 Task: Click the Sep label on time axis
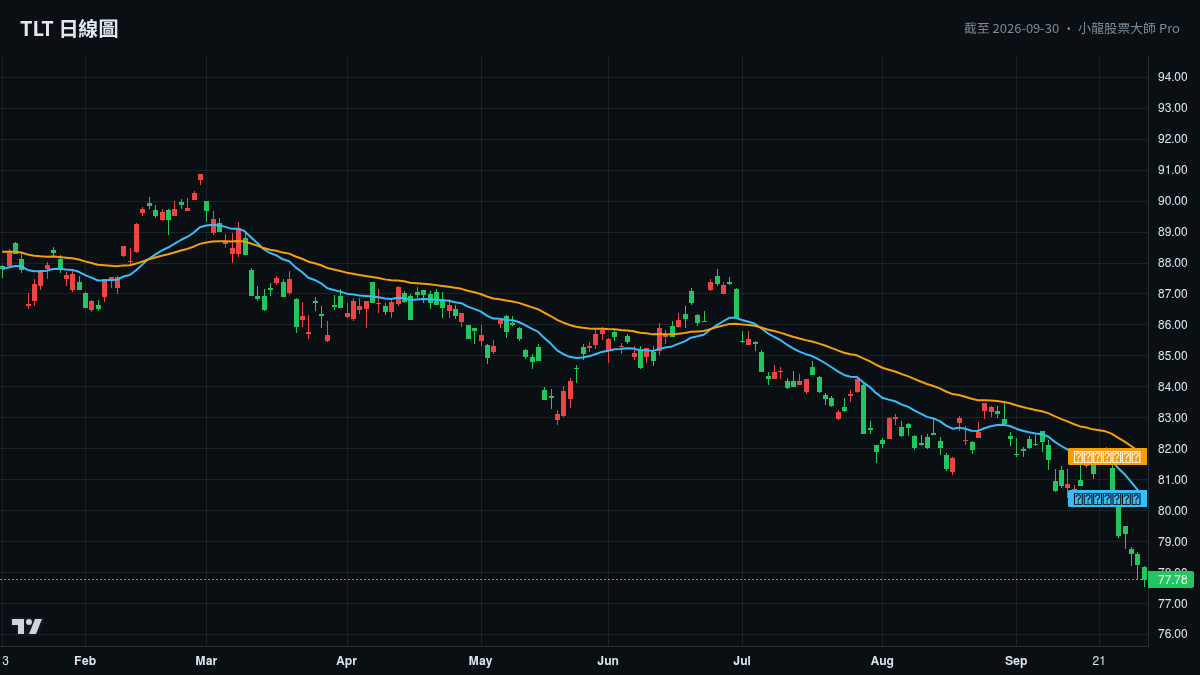(x=1016, y=661)
